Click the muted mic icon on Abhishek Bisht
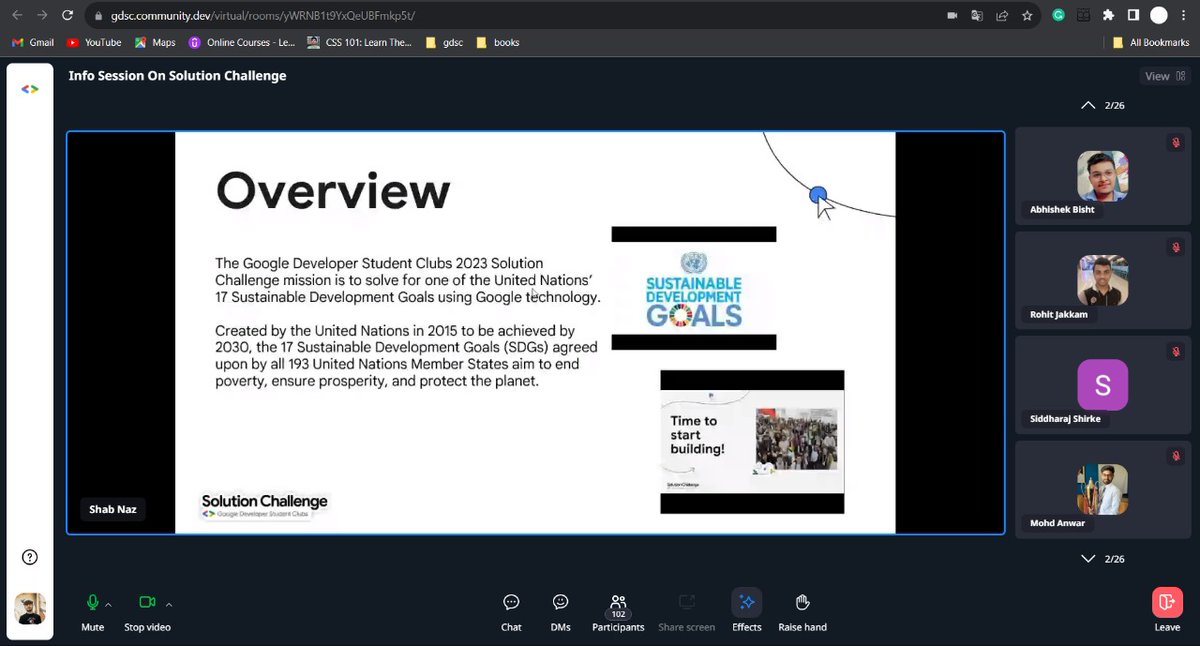The width and height of the screenshot is (1200, 646). coord(1176,143)
